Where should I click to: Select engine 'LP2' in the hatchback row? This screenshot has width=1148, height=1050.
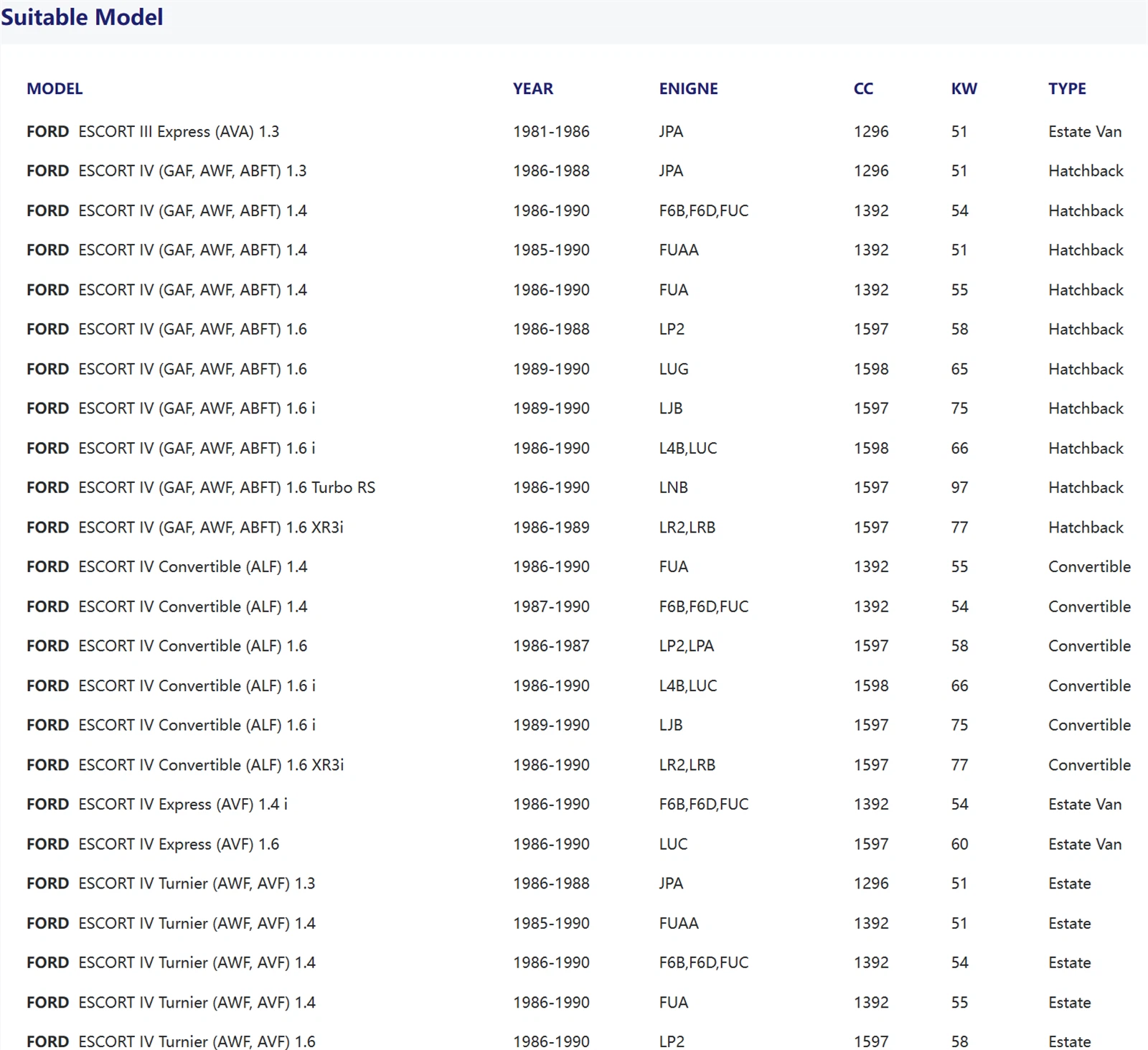click(x=672, y=329)
